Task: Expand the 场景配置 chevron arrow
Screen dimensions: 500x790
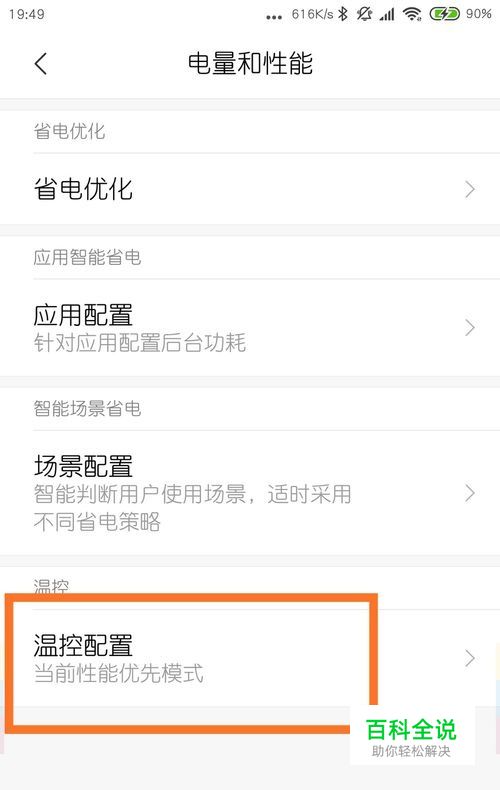Action: tap(470, 493)
